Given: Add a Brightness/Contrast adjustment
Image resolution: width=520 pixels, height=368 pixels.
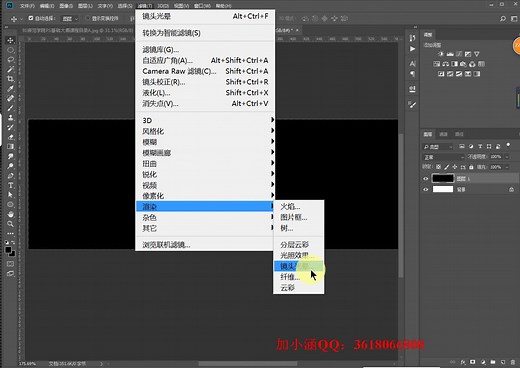Looking at the screenshot, I should coord(441,54).
